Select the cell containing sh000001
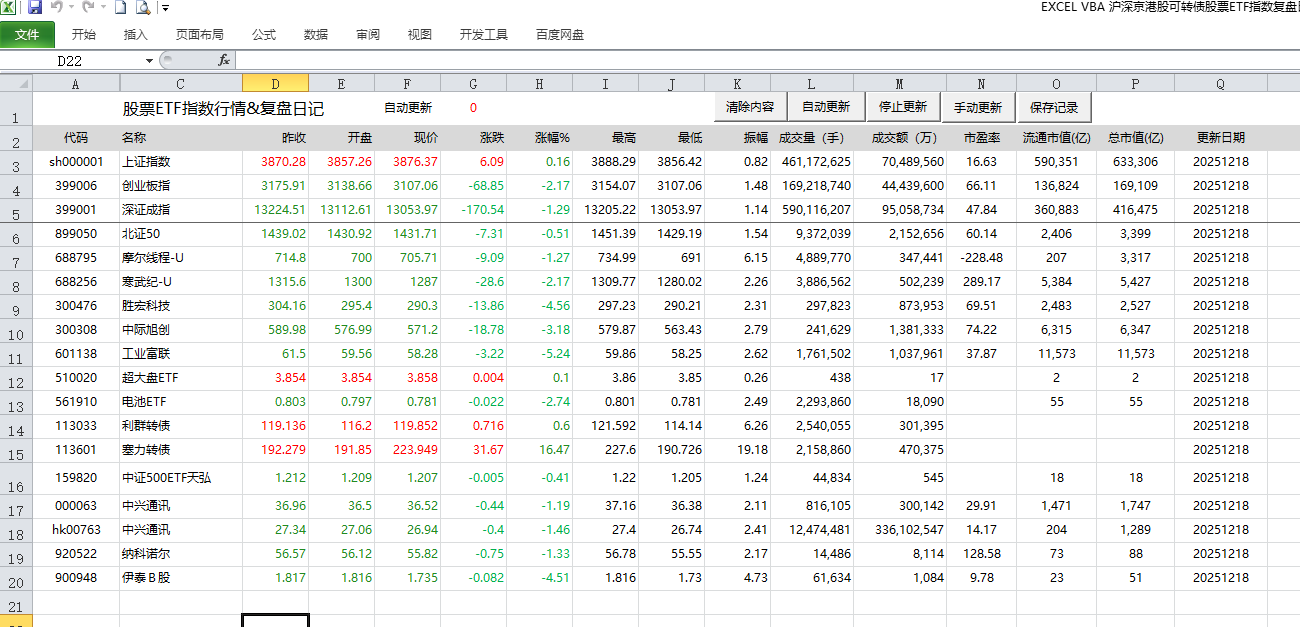Viewport: 1300px width, 627px height. pos(75,161)
